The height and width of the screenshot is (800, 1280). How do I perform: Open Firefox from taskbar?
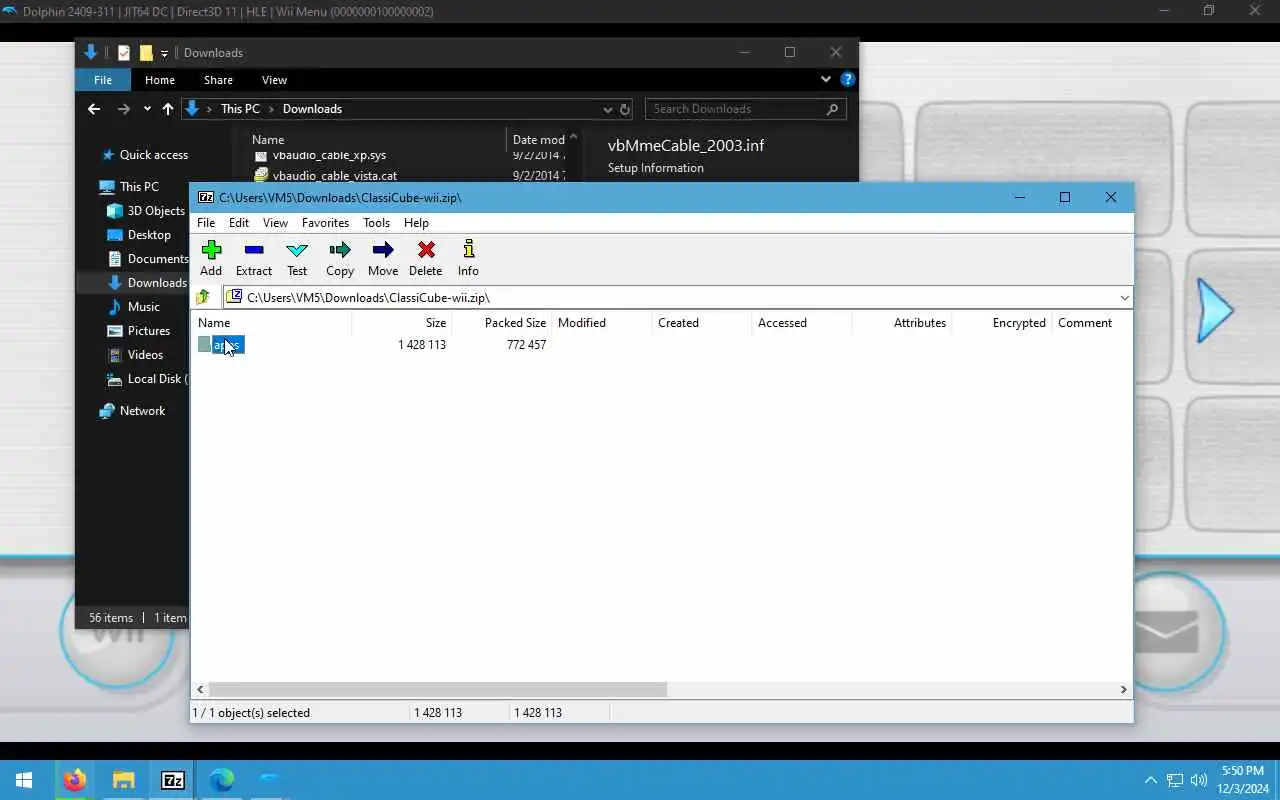click(74, 780)
